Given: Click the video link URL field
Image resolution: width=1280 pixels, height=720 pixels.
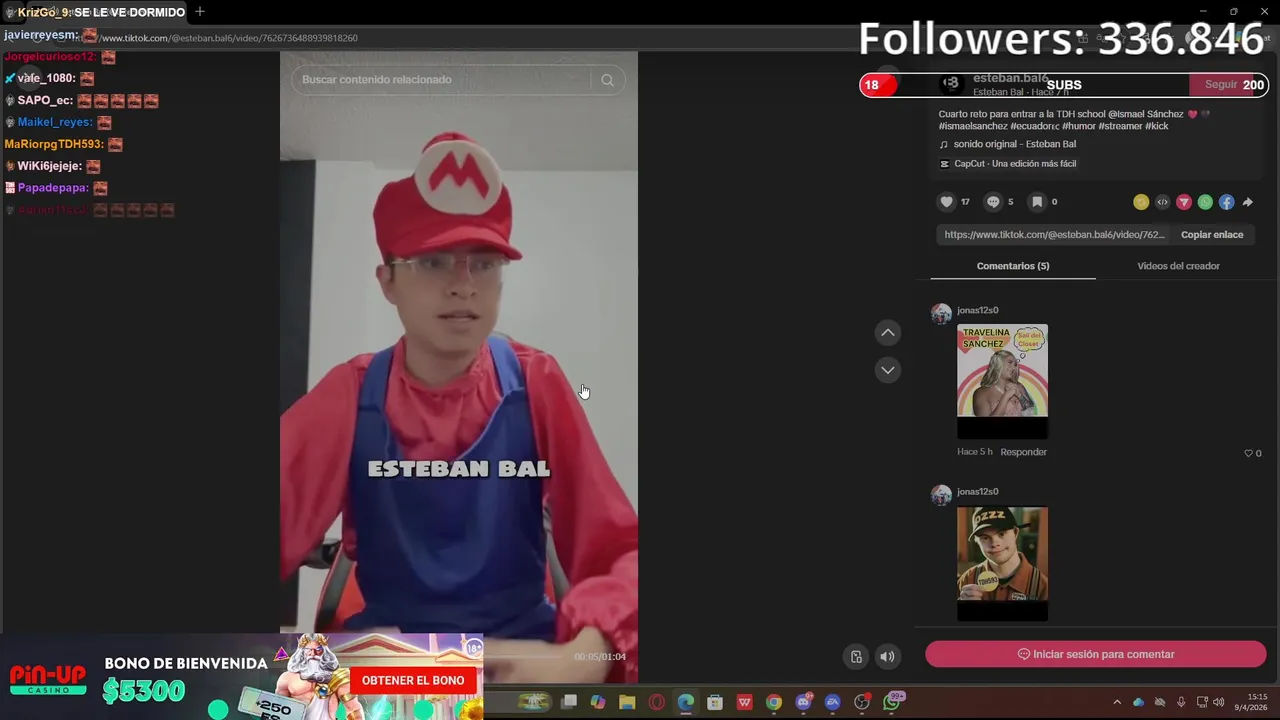Looking at the screenshot, I should click(1054, 235).
